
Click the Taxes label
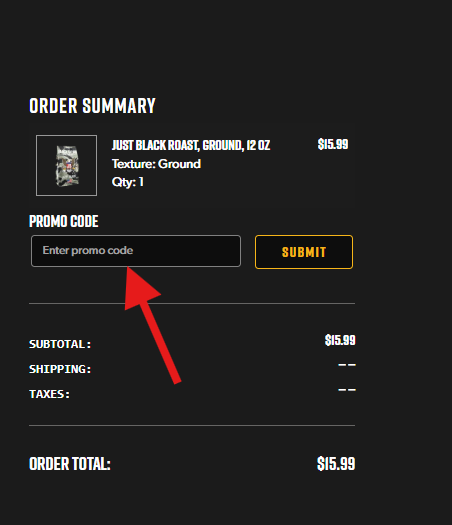(50, 394)
